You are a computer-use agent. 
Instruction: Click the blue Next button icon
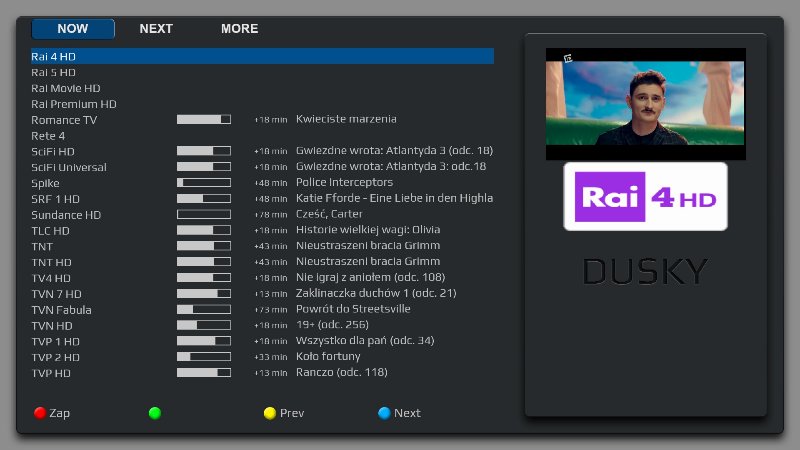(x=384, y=413)
